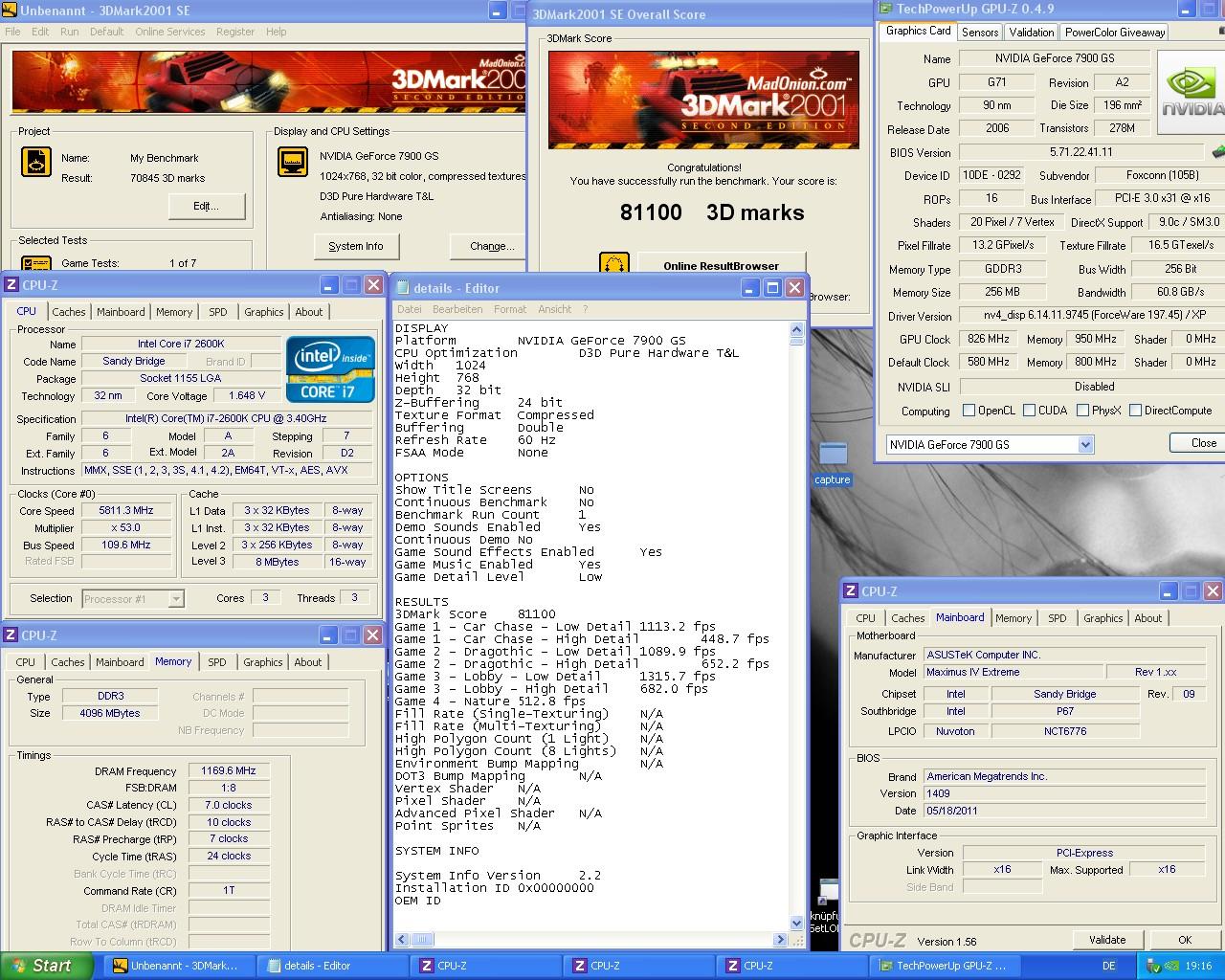This screenshot has height=980, width=1225.
Task: Click the Intel Core i7 logo in CPU-Z
Action: click(330, 369)
